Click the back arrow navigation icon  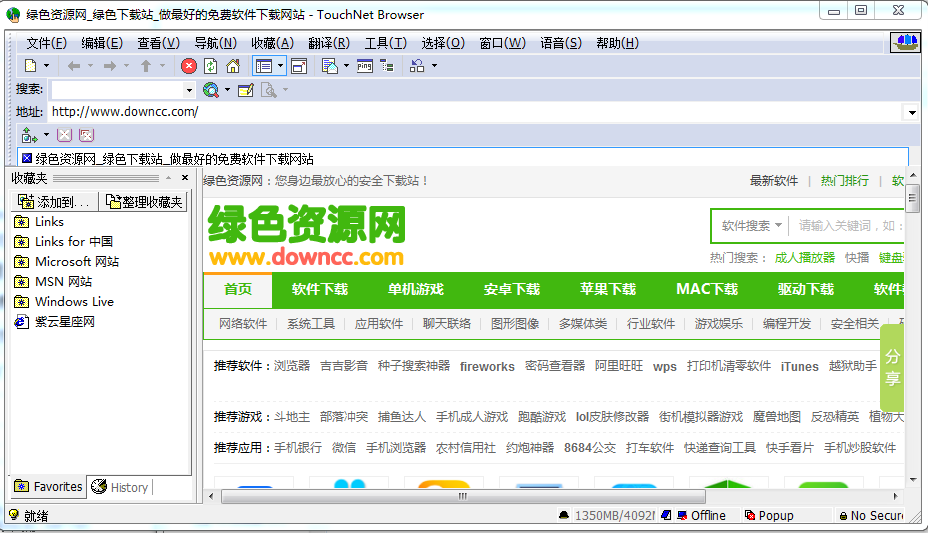(x=74, y=66)
